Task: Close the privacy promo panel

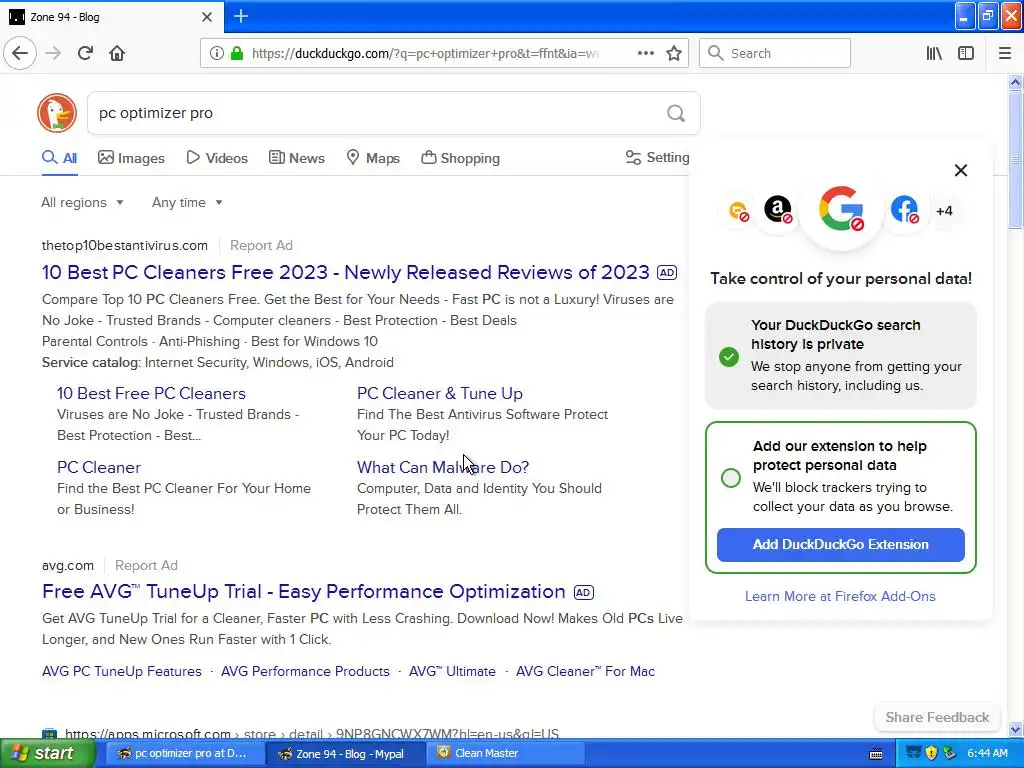Action: [x=961, y=170]
